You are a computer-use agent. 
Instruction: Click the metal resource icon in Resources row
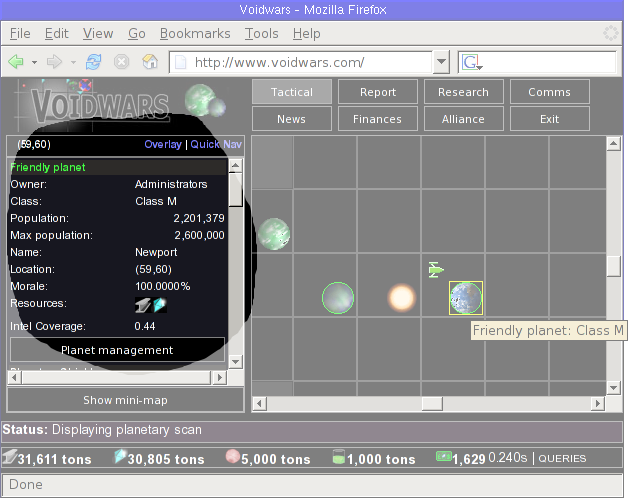tap(143, 305)
